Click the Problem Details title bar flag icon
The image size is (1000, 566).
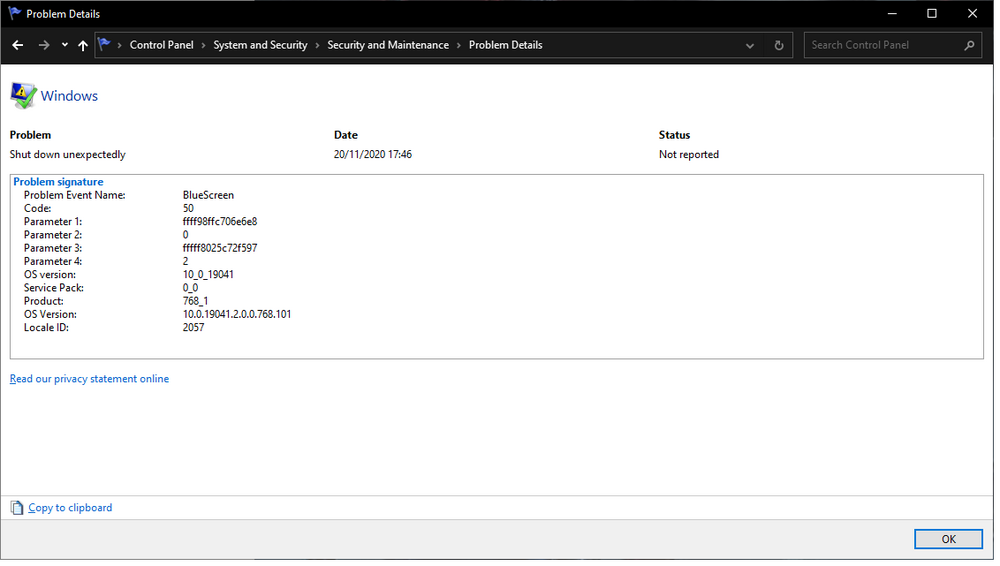click(15, 13)
